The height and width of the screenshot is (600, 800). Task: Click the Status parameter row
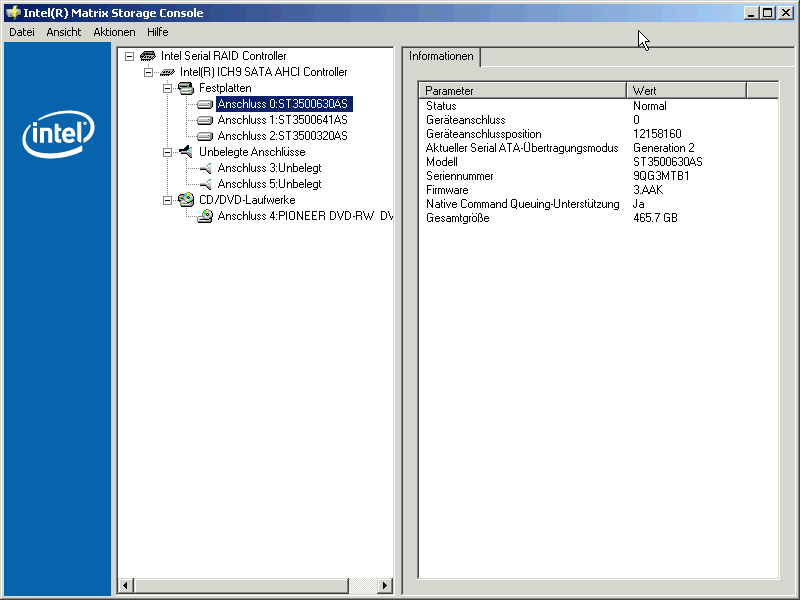(598, 106)
